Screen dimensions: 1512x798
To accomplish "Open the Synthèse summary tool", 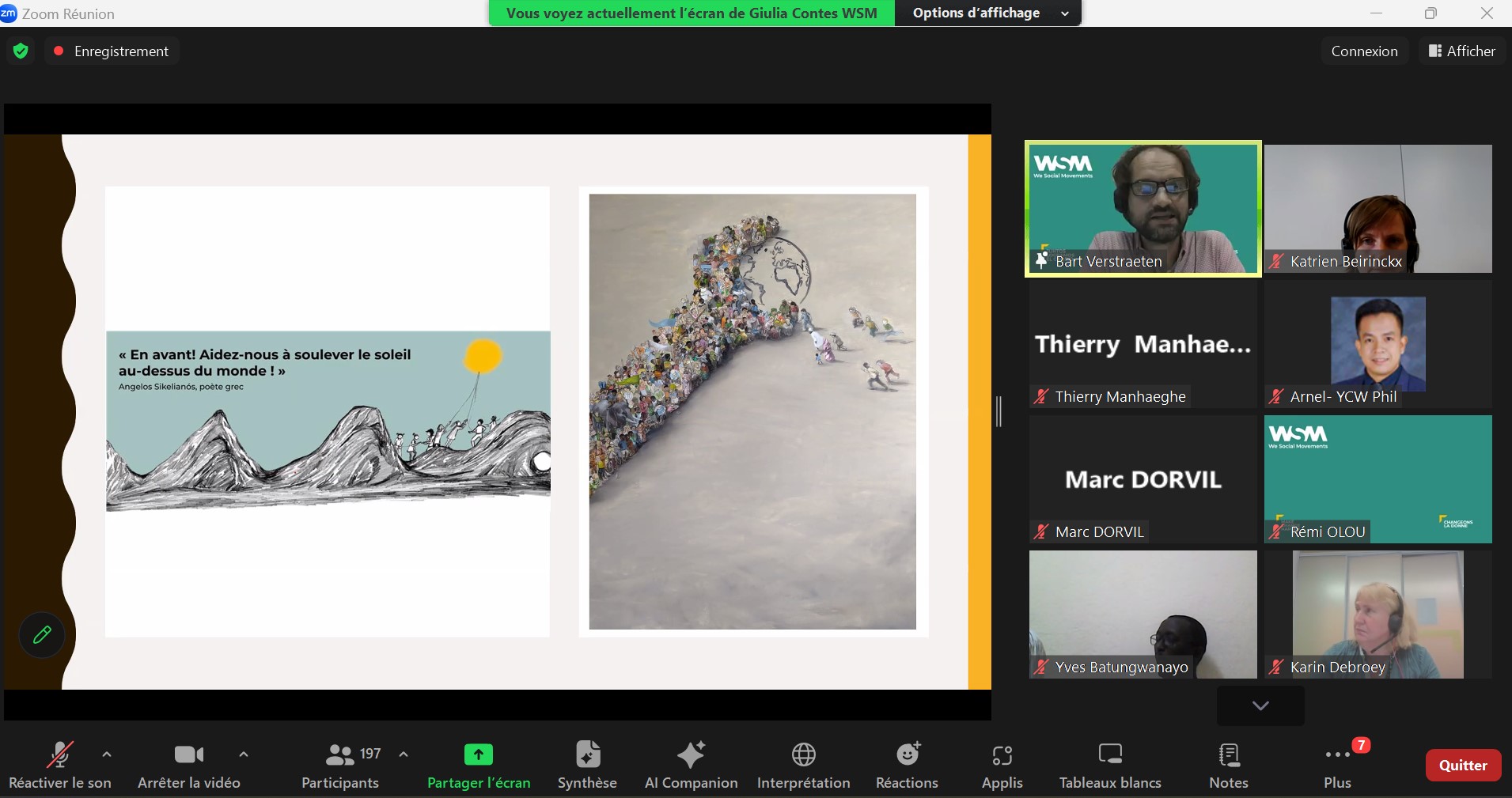I will point(588,755).
